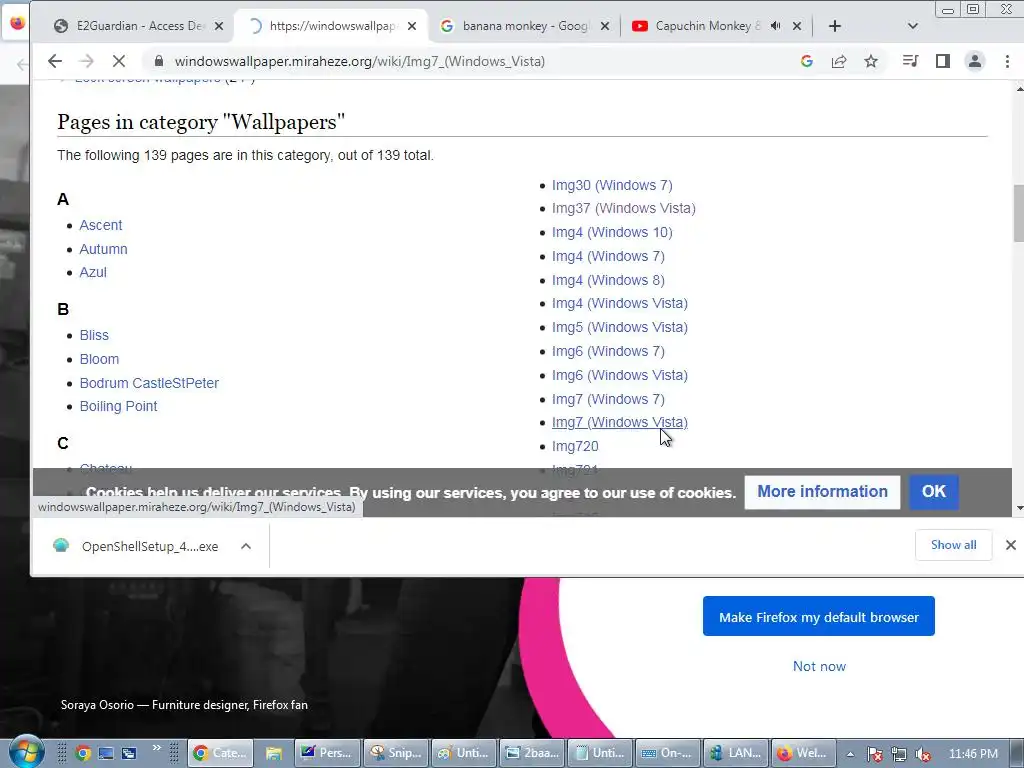
Task: Open the LAN taskbar window button
Action: click(x=735, y=753)
